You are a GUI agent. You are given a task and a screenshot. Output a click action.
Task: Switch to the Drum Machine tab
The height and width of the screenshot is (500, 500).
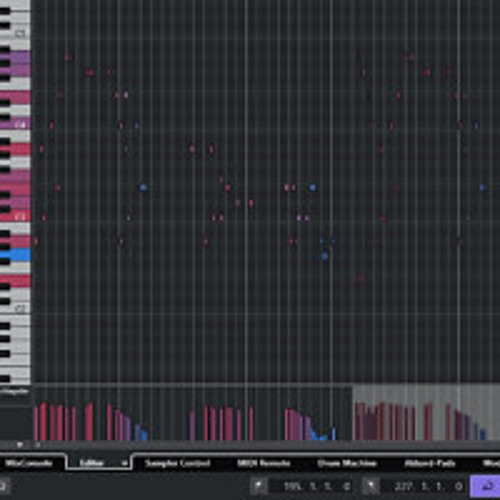coord(347,463)
